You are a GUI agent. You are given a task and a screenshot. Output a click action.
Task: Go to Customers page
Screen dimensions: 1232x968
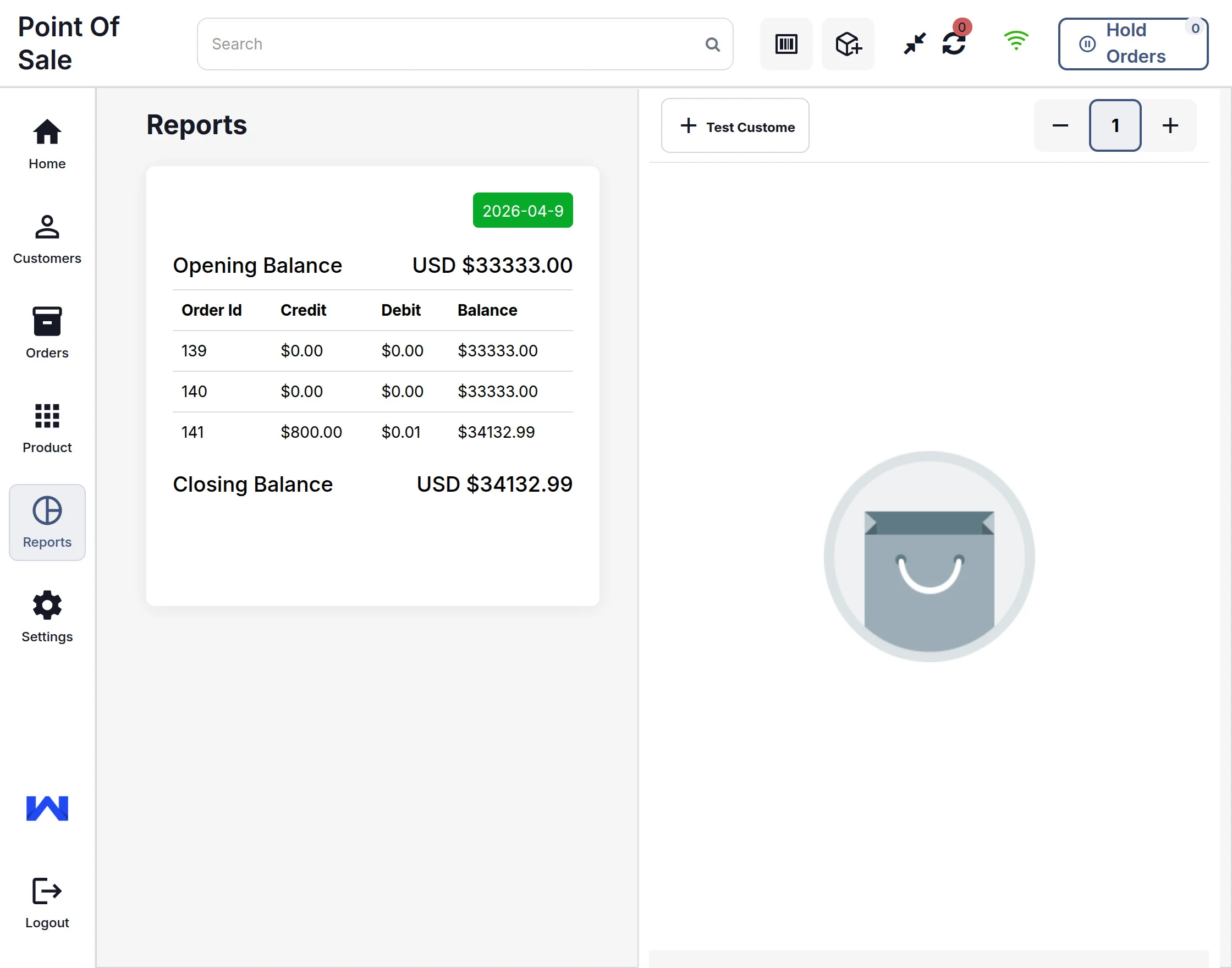[47, 239]
